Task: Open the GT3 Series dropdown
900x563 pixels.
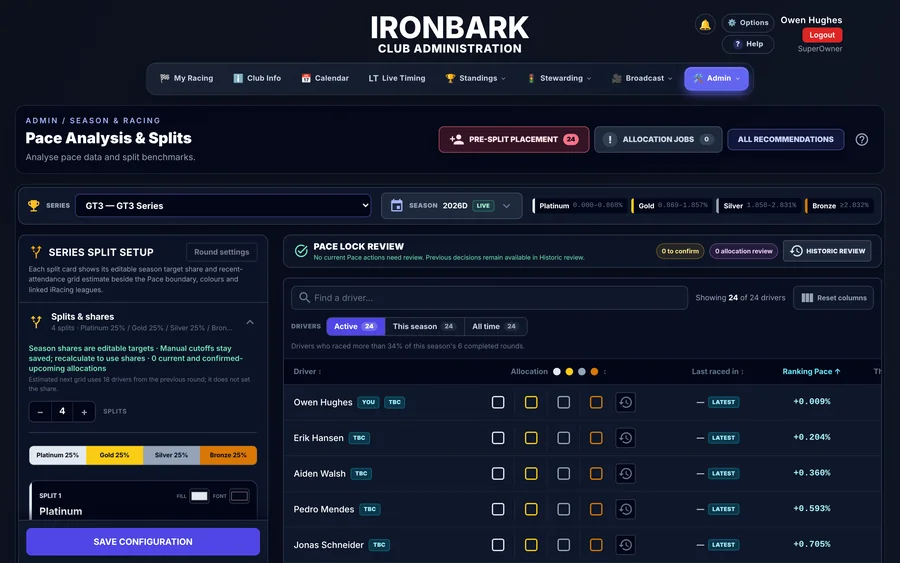Action: click(x=223, y=205)
